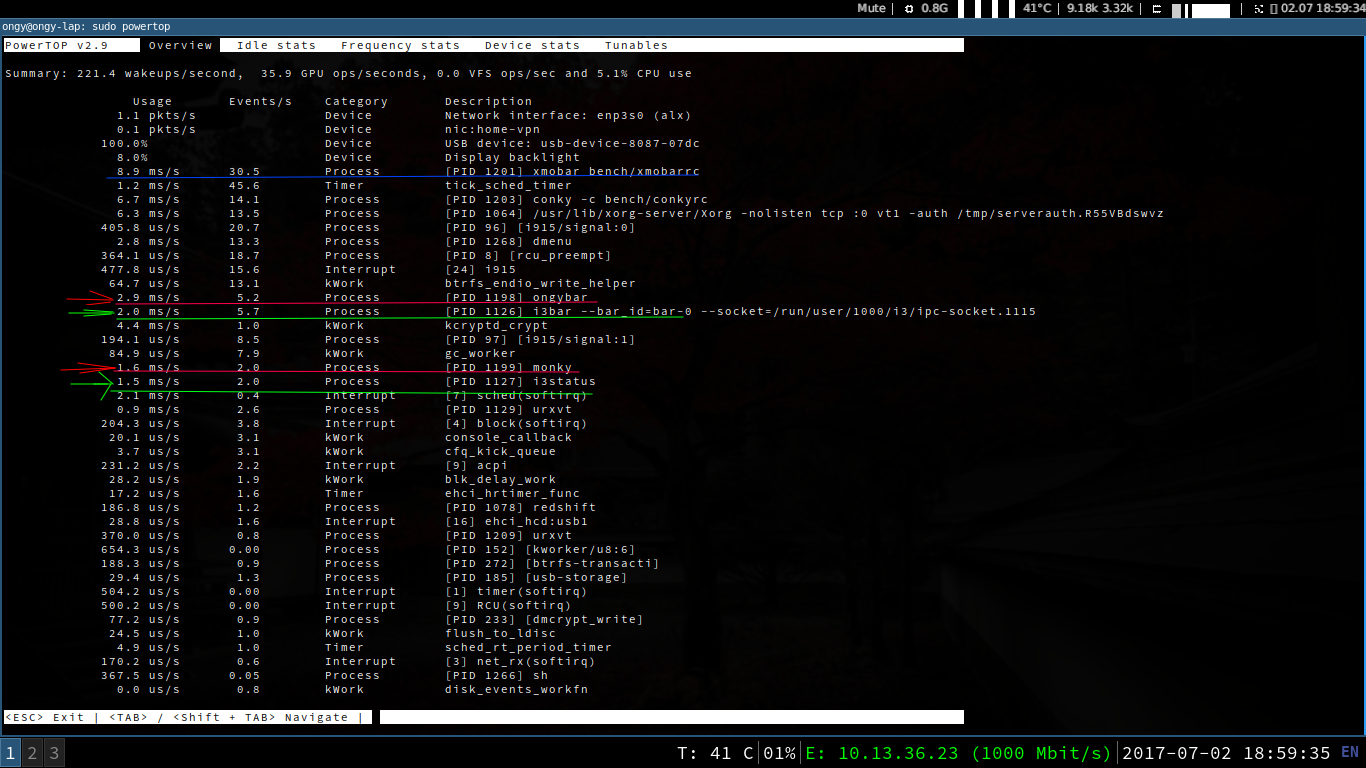This screenshot has height=768, width=1366.
Task: Click the E: 10.13.36.23 ethernet status
Action: tap(958, 753)
